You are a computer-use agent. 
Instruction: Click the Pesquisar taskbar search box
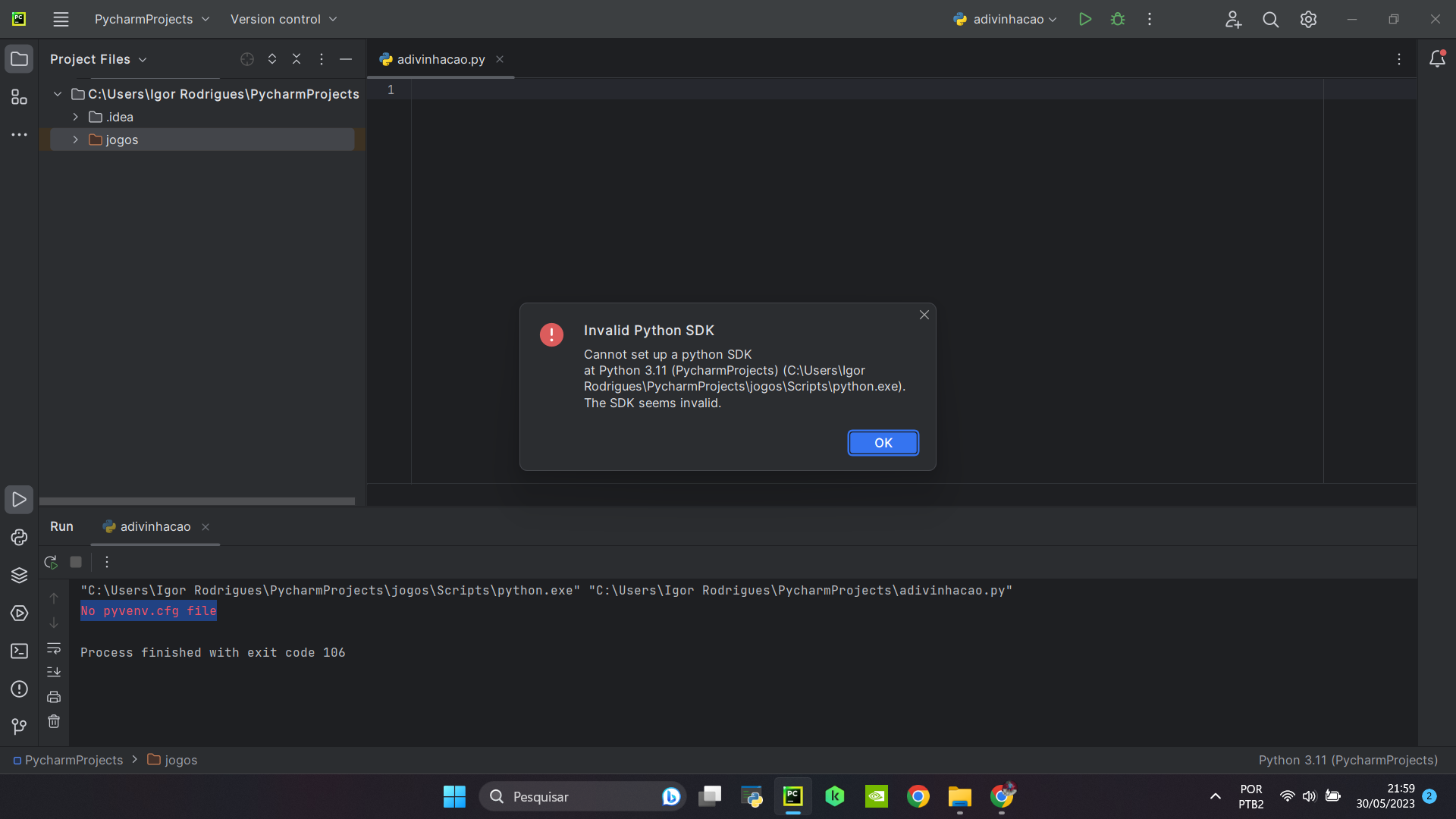[x=582, y=796]
